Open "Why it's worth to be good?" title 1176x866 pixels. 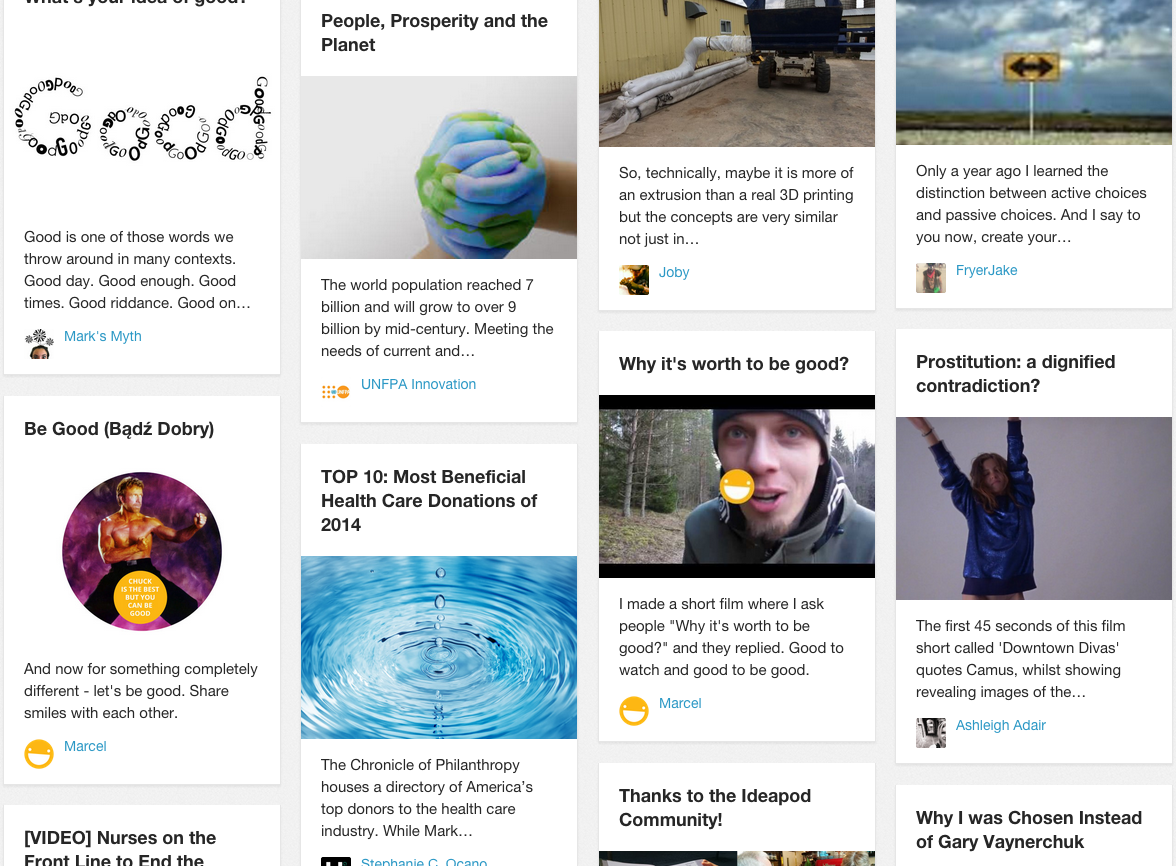click(x=734, y=364)
